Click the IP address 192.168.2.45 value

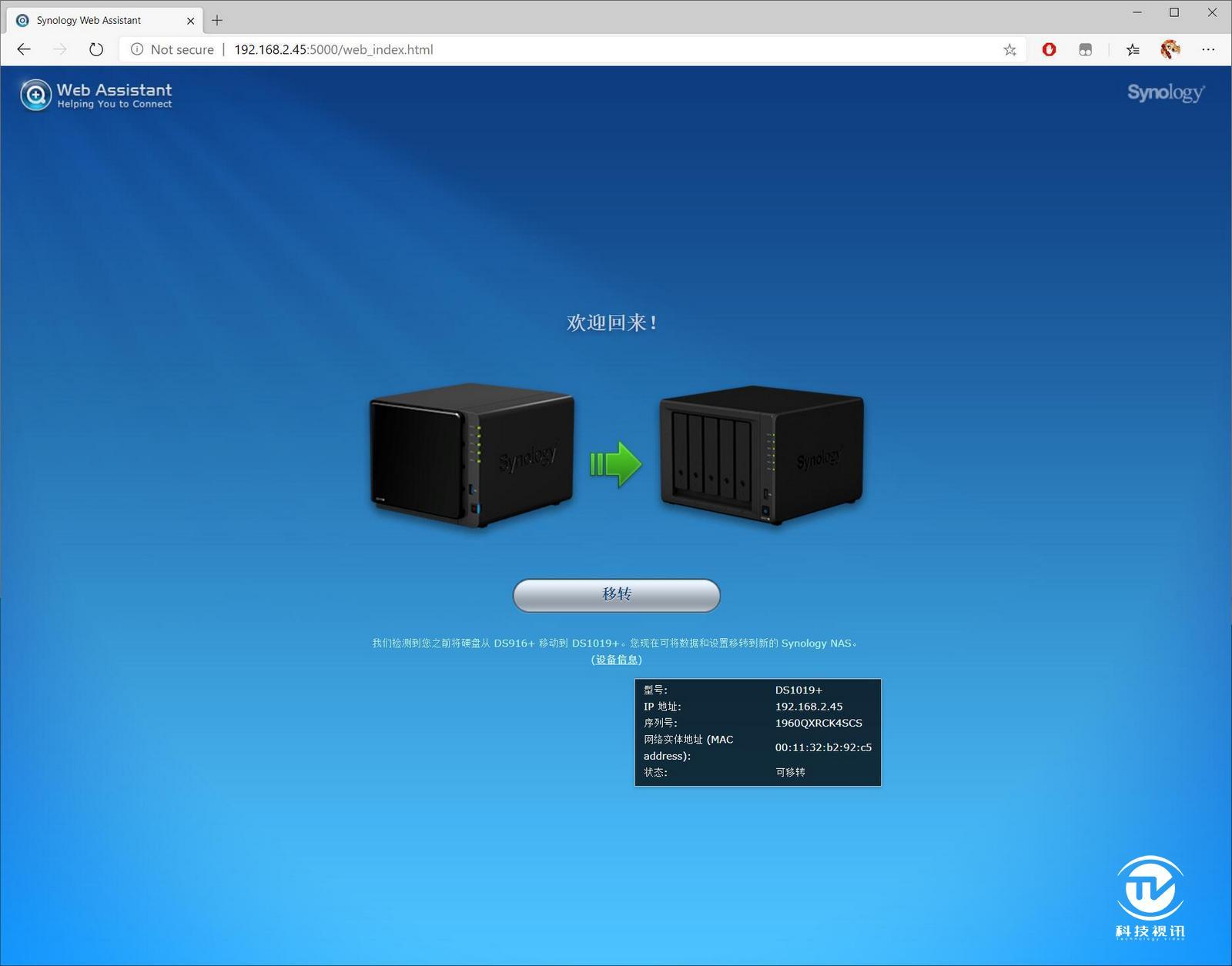[808, 706]
